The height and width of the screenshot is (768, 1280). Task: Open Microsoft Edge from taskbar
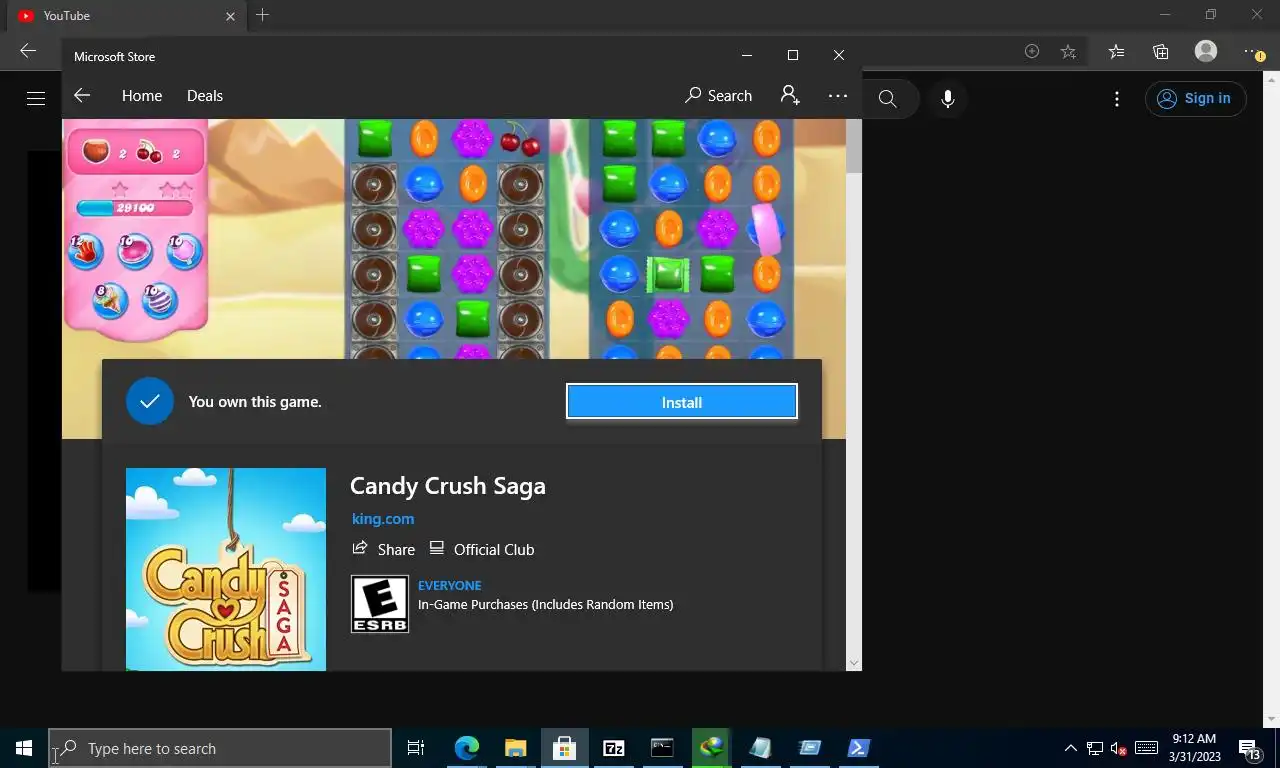[x=467, y=748]
